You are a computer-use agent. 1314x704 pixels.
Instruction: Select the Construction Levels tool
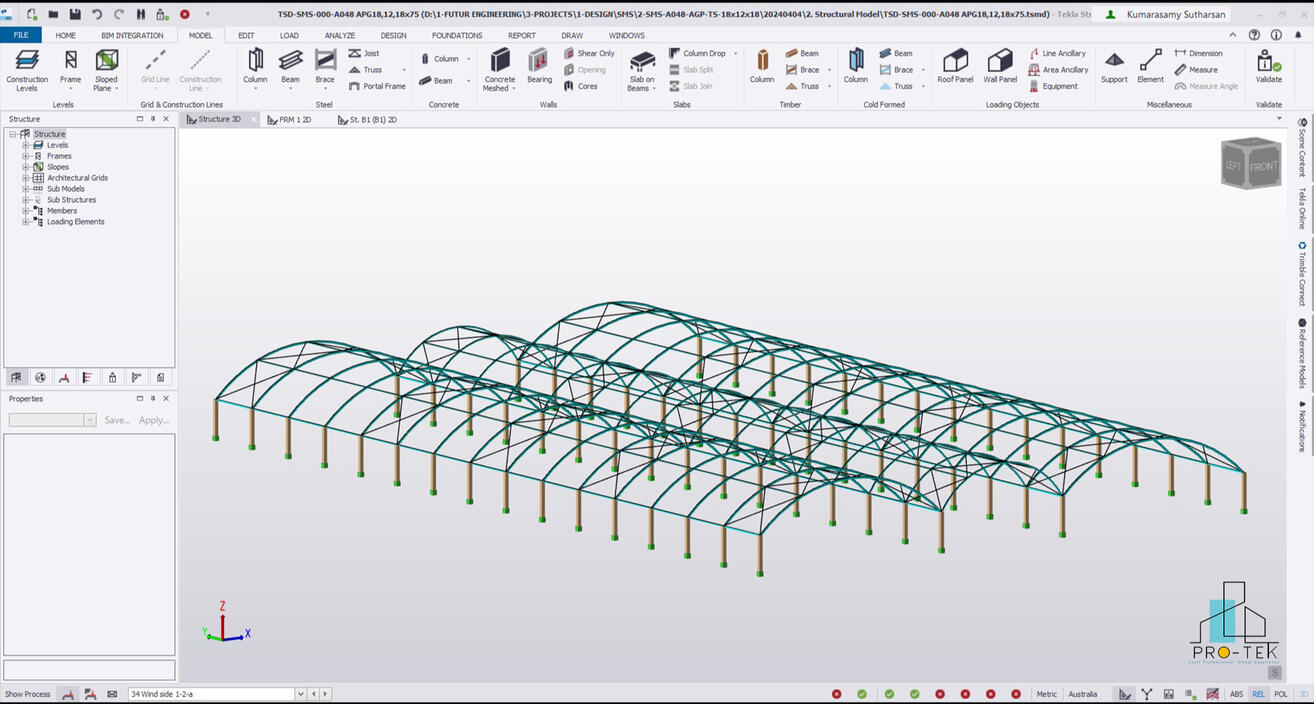(x=27, y=68)
